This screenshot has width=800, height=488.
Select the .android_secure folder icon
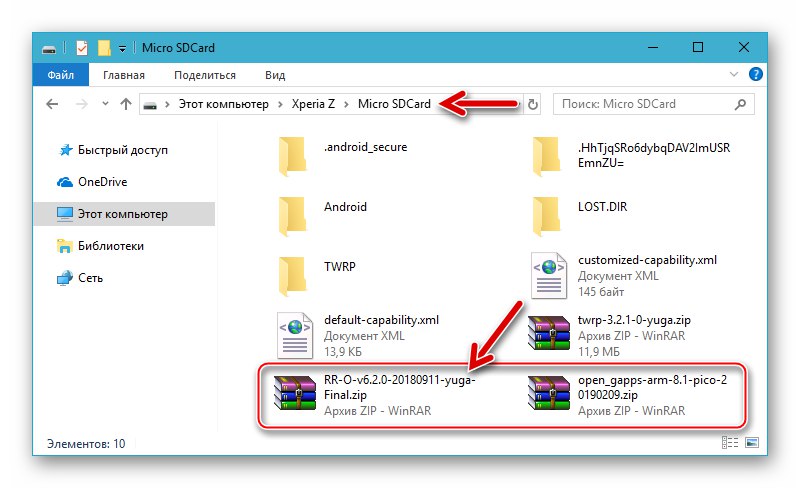coord(293,156)
